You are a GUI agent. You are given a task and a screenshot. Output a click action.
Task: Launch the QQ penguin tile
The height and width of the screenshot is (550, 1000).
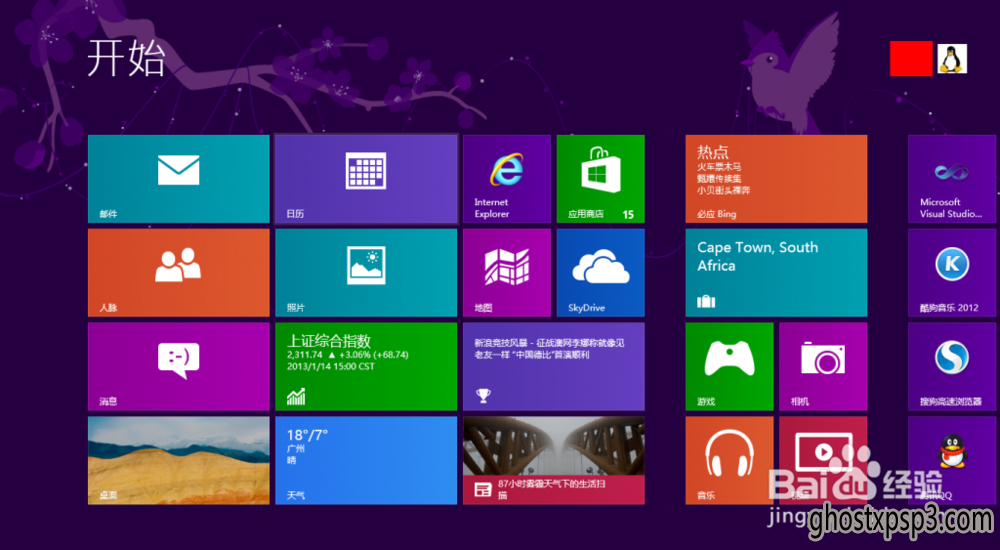[x=952, y=460]
